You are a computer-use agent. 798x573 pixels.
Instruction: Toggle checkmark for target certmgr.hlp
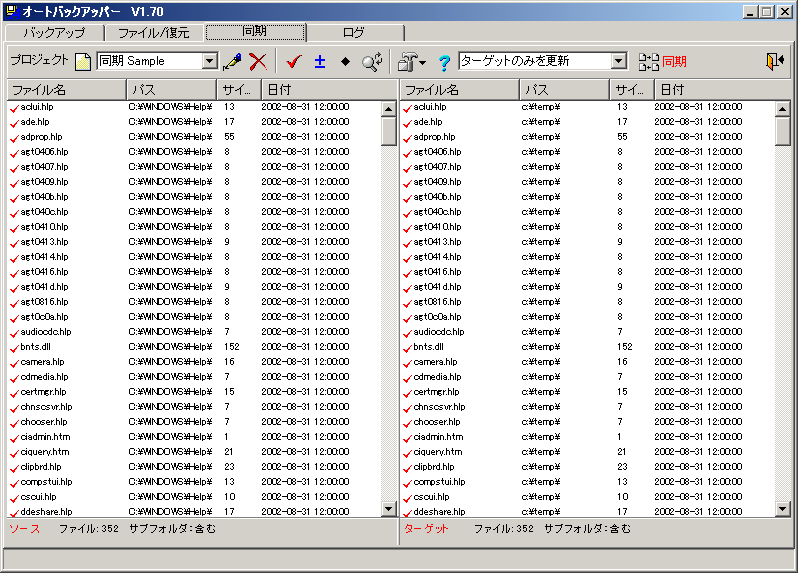coord(407,393)
